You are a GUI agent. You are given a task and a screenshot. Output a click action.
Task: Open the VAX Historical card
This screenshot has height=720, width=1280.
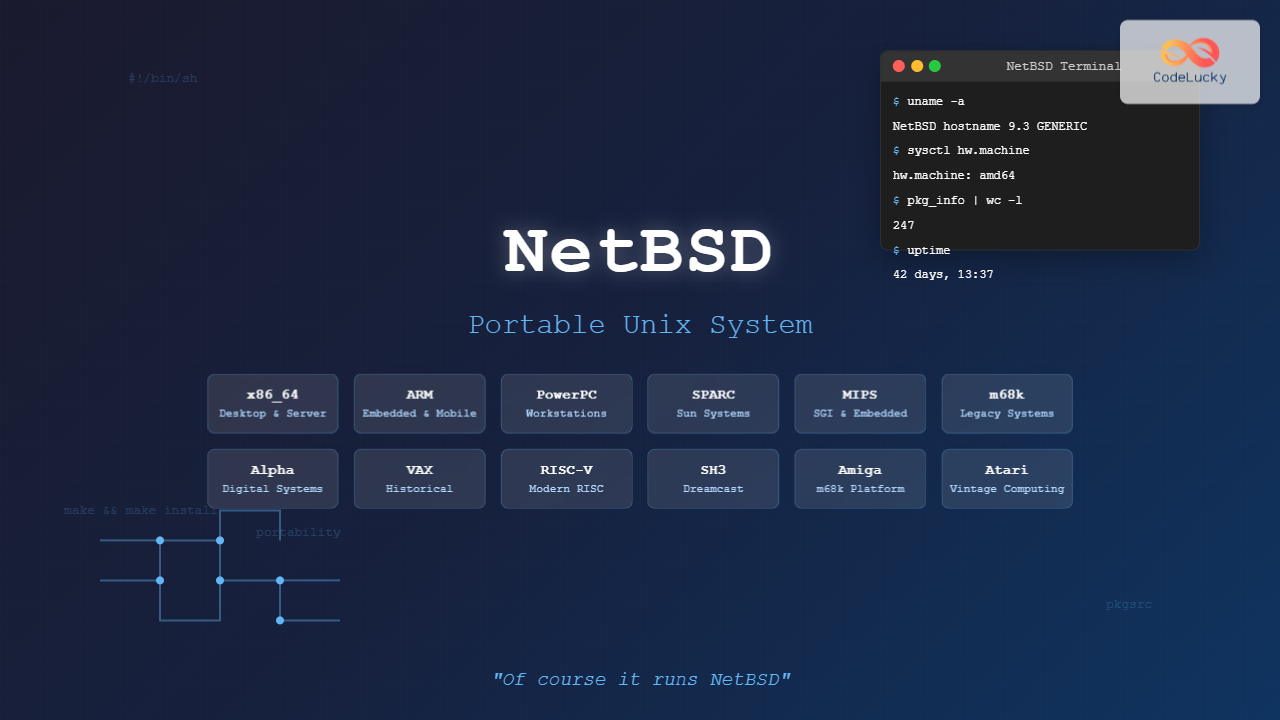pyautogui.click(x=419, y=479)
